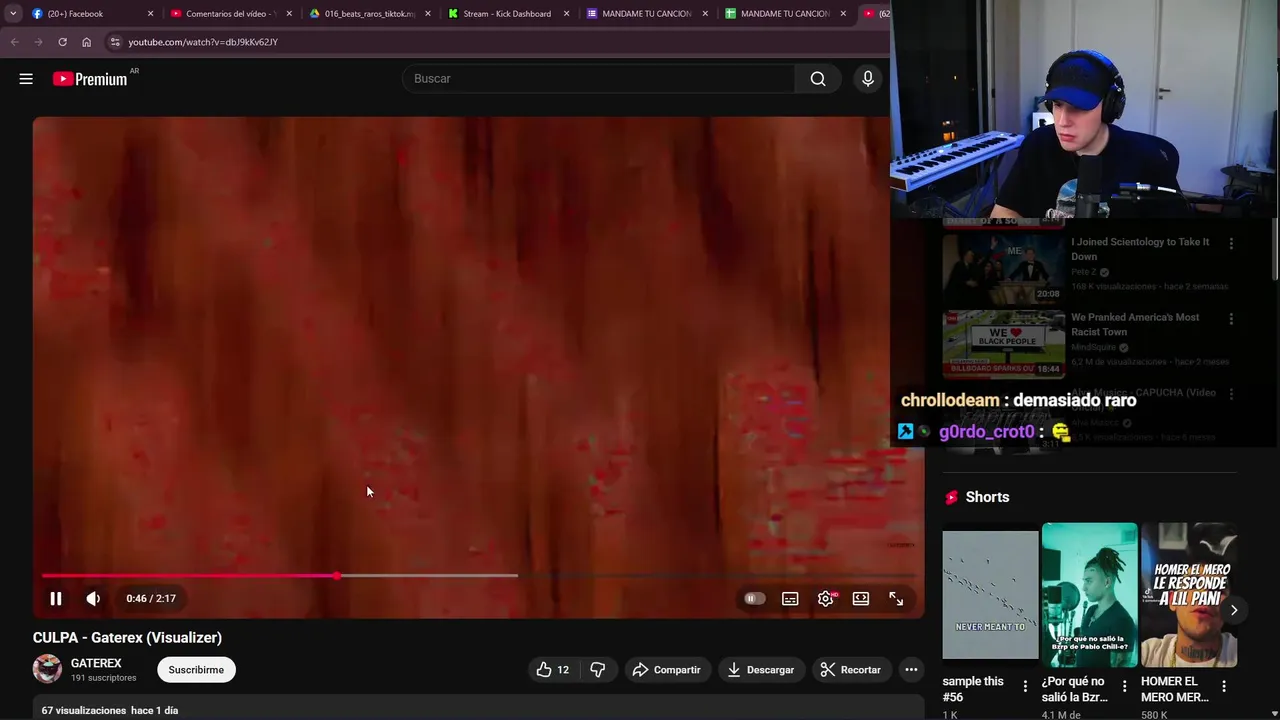The width and height of the screenshot is (1280, 720).
Task: Subscribe with Suscribirme button
Action: (x=196, y=670)
